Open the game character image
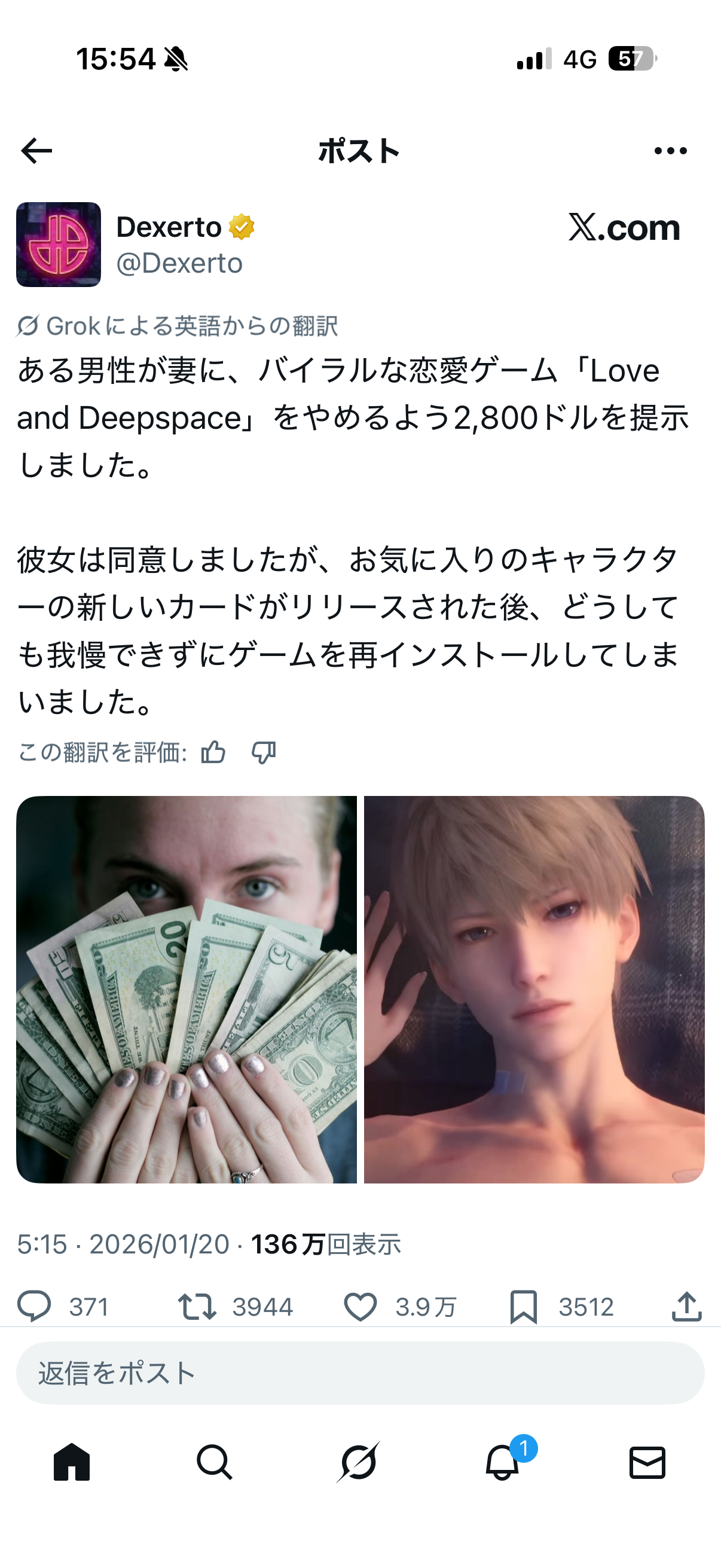Image resolution: width=721 pixels, height=1568 pixels. pyautogui.click(x=534, y=990)
